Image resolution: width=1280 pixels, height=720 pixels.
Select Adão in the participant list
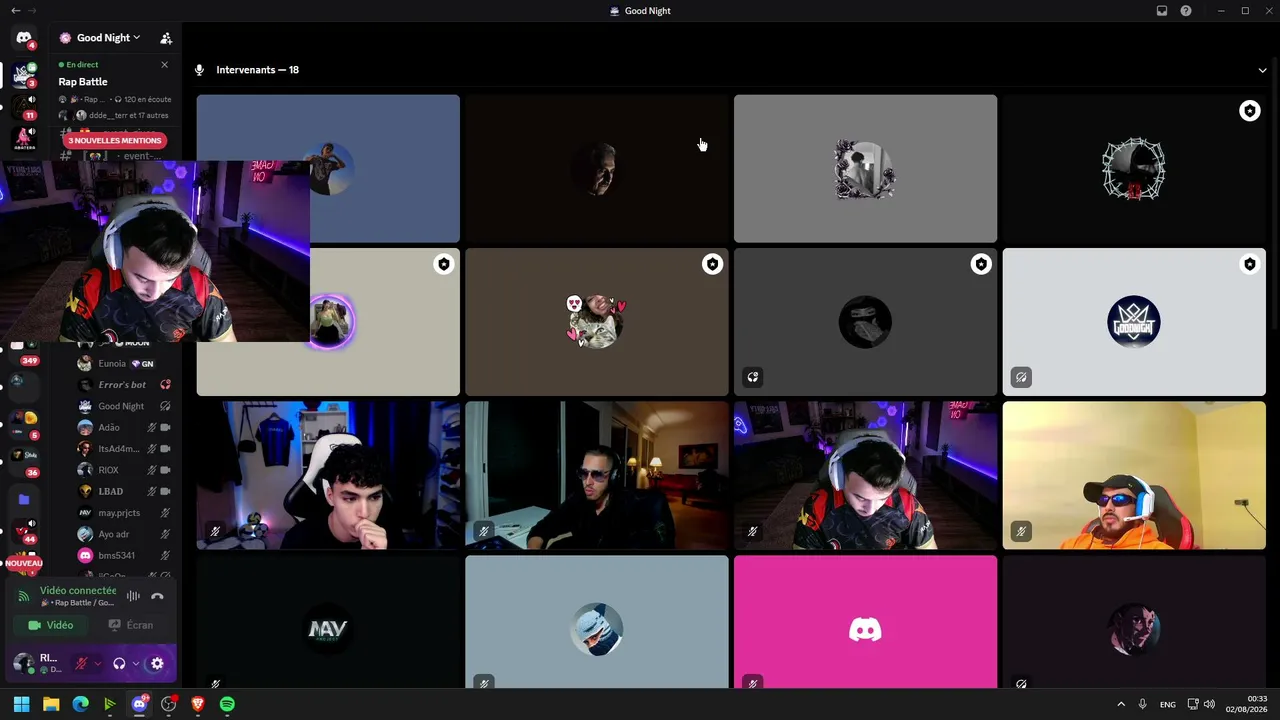point(124,428)
